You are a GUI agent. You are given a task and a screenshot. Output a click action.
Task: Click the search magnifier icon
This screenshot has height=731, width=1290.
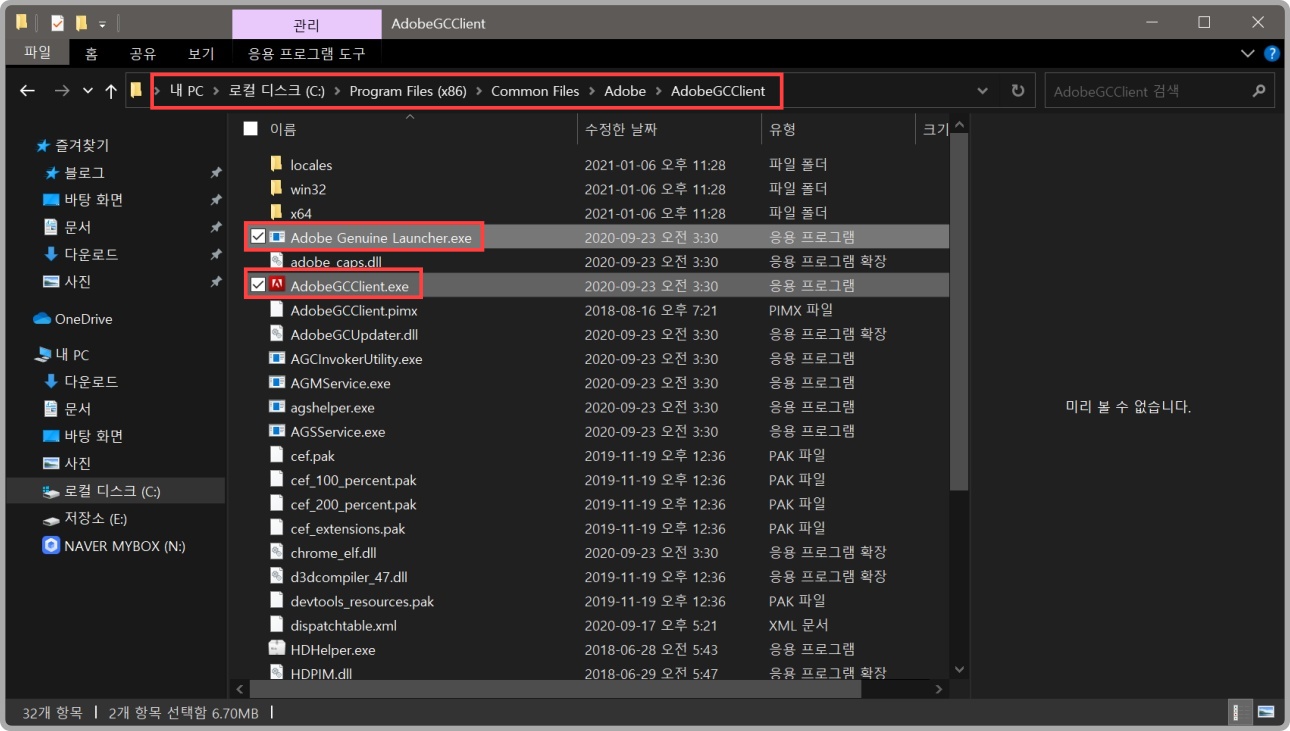pyautogui.click(x=1259, y=91)
